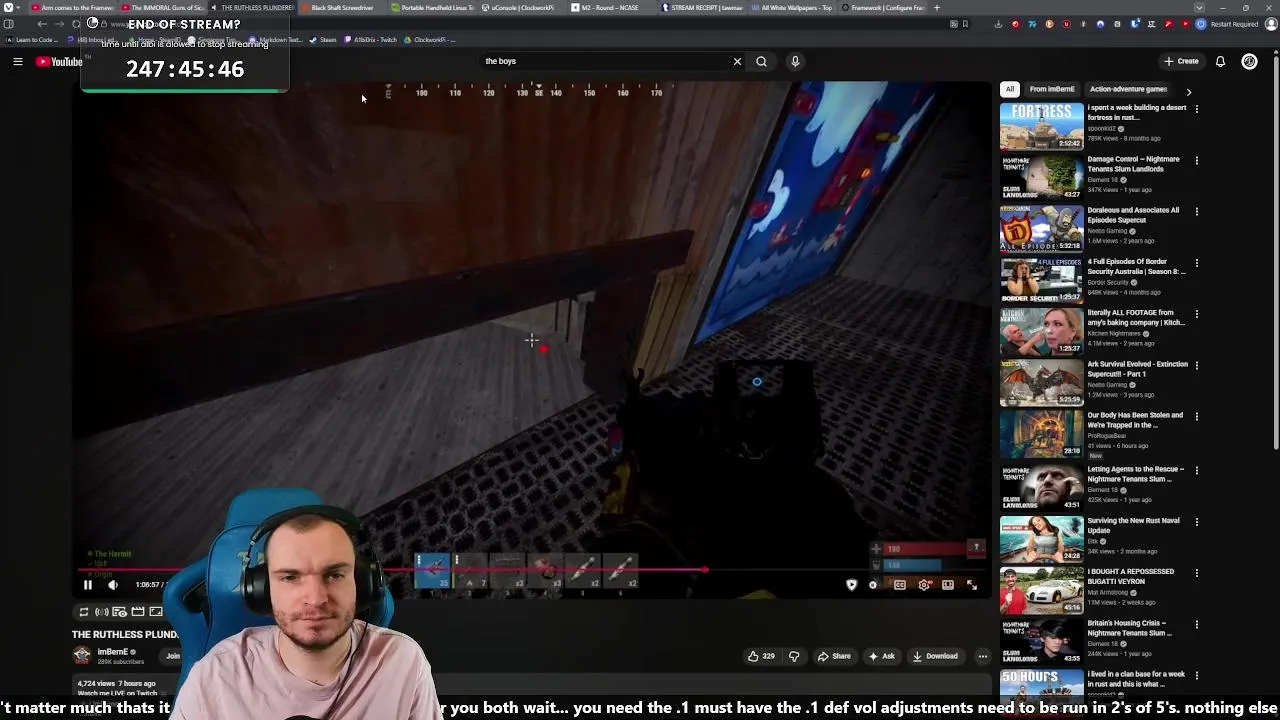Dislike the video
The image size is (1280, 720).
pyautogui.click(x=794, y=656)
